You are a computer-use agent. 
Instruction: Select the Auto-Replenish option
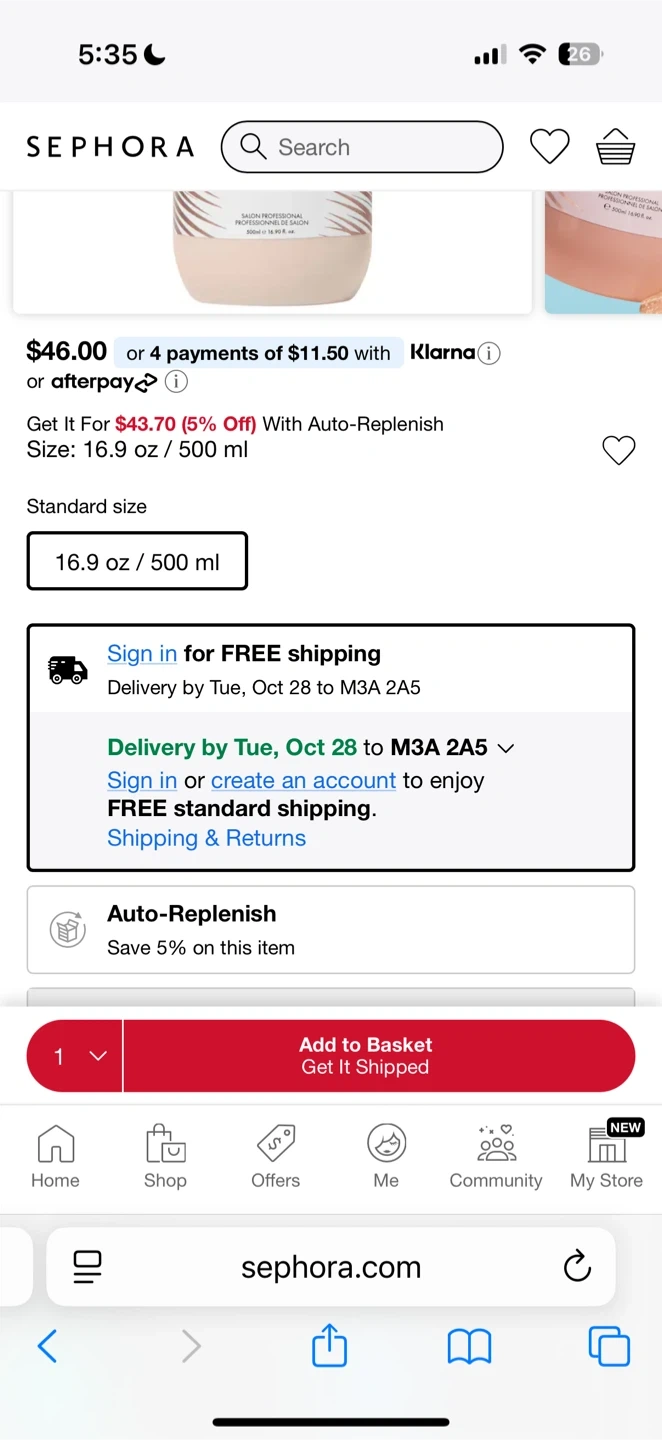click(331, 929)
